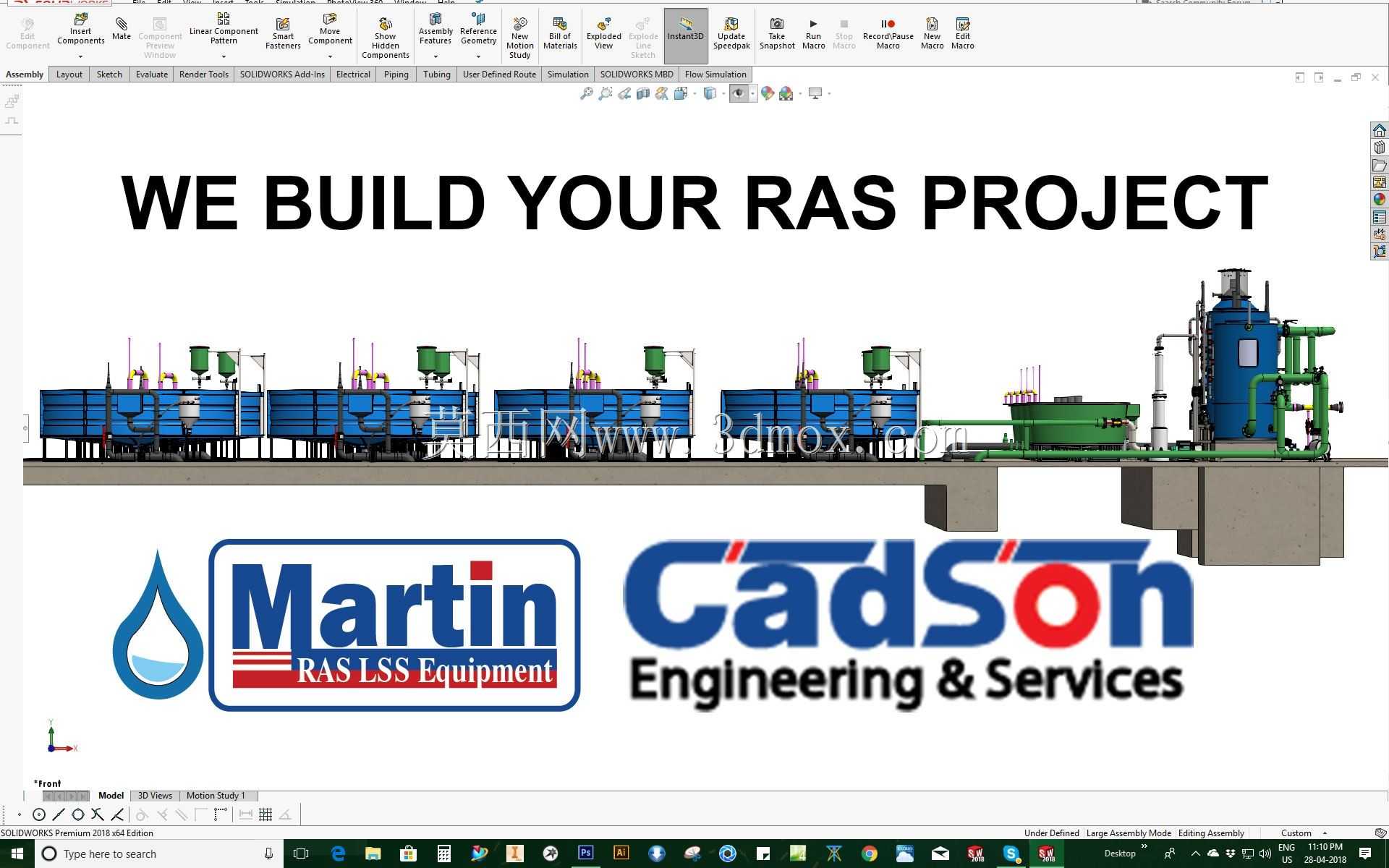Click Update Speedpak

pos(731,34)
